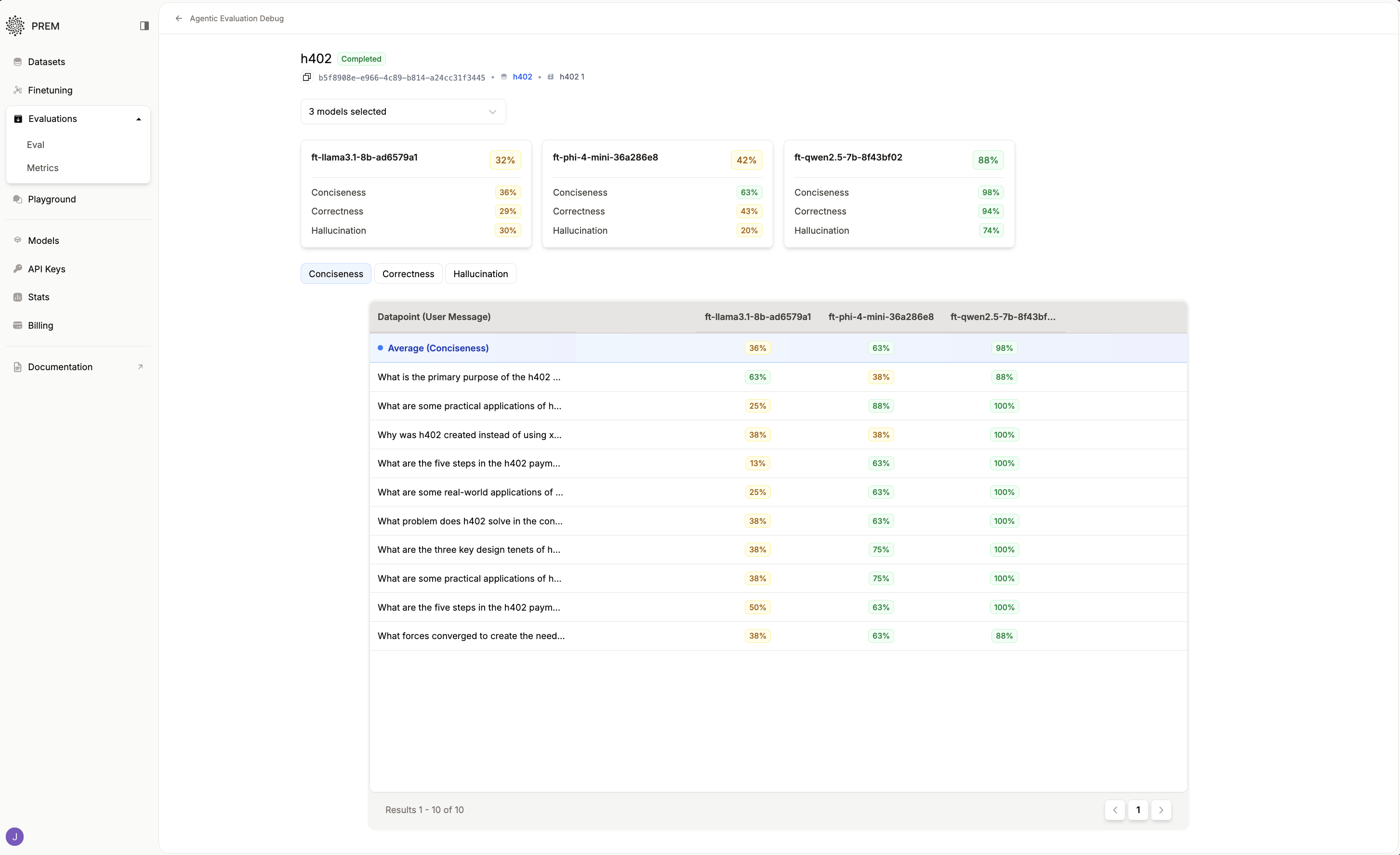Open row 'What problem does h402 solve in the con...'
This screenshot has width=1400, height=855.
tap(778, 521)
